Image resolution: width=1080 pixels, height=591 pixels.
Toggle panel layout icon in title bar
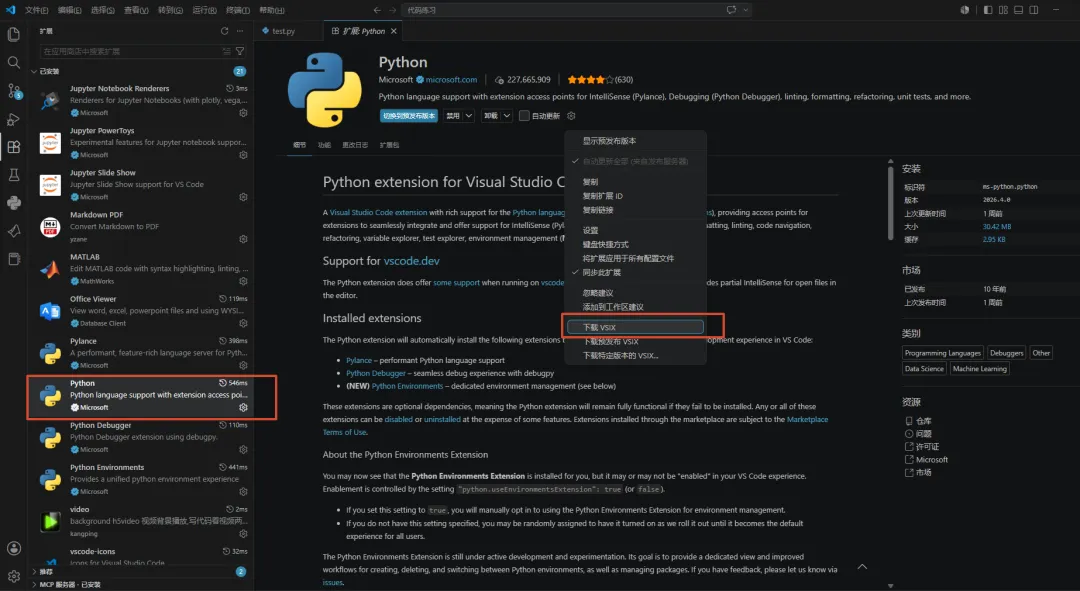pyautogui.click(x=1019, y=10)
